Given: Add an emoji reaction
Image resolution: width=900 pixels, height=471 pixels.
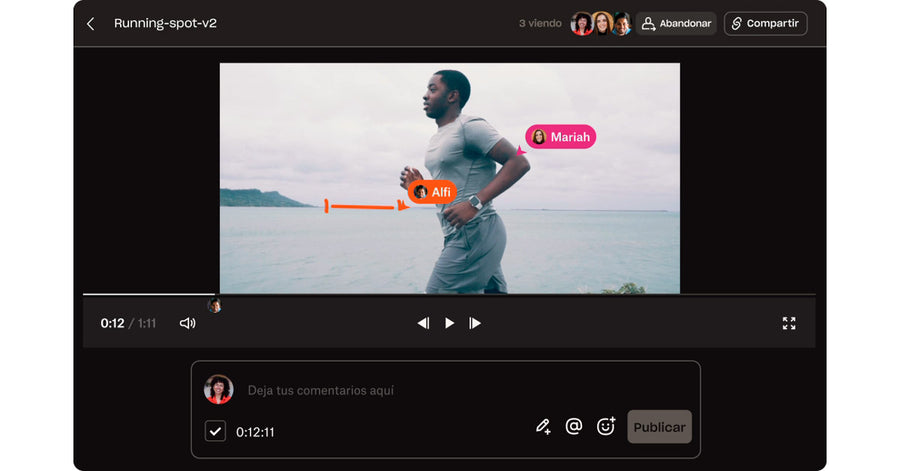Looking at the screenshot, I should 606,426.
